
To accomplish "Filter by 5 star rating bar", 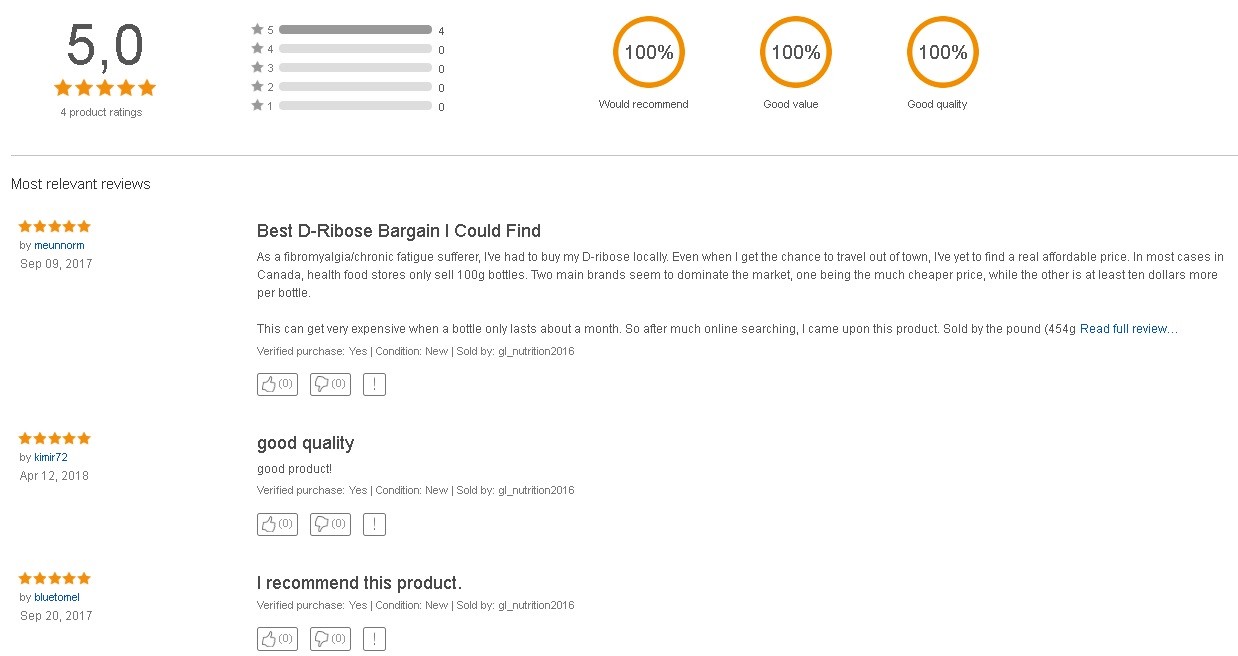I will pos(355,30).
